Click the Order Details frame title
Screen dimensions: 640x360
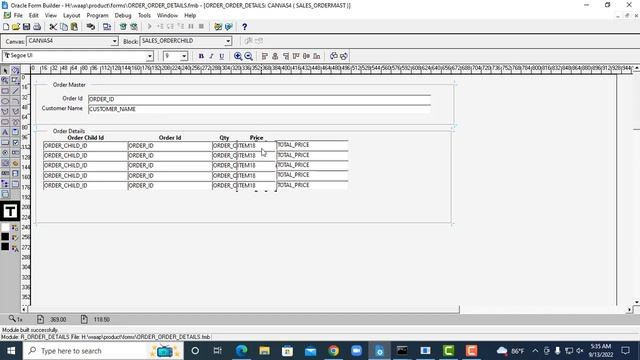[x=69, y=131]
